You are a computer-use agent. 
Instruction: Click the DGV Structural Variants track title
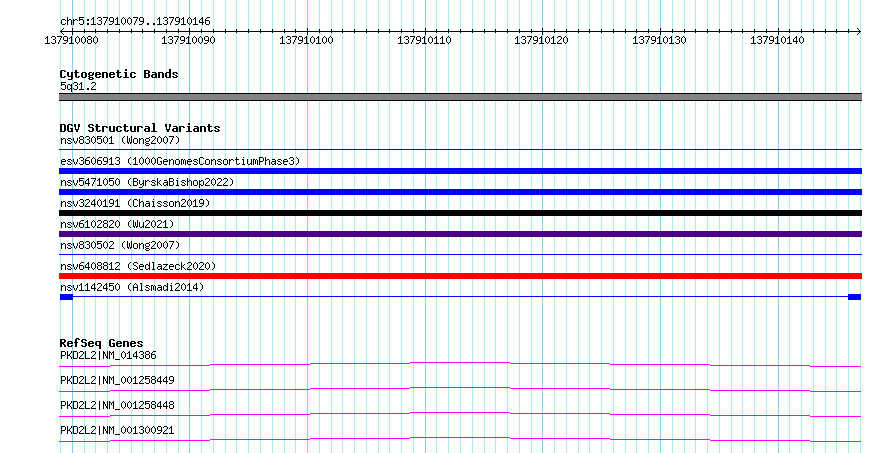click(140, 128)
